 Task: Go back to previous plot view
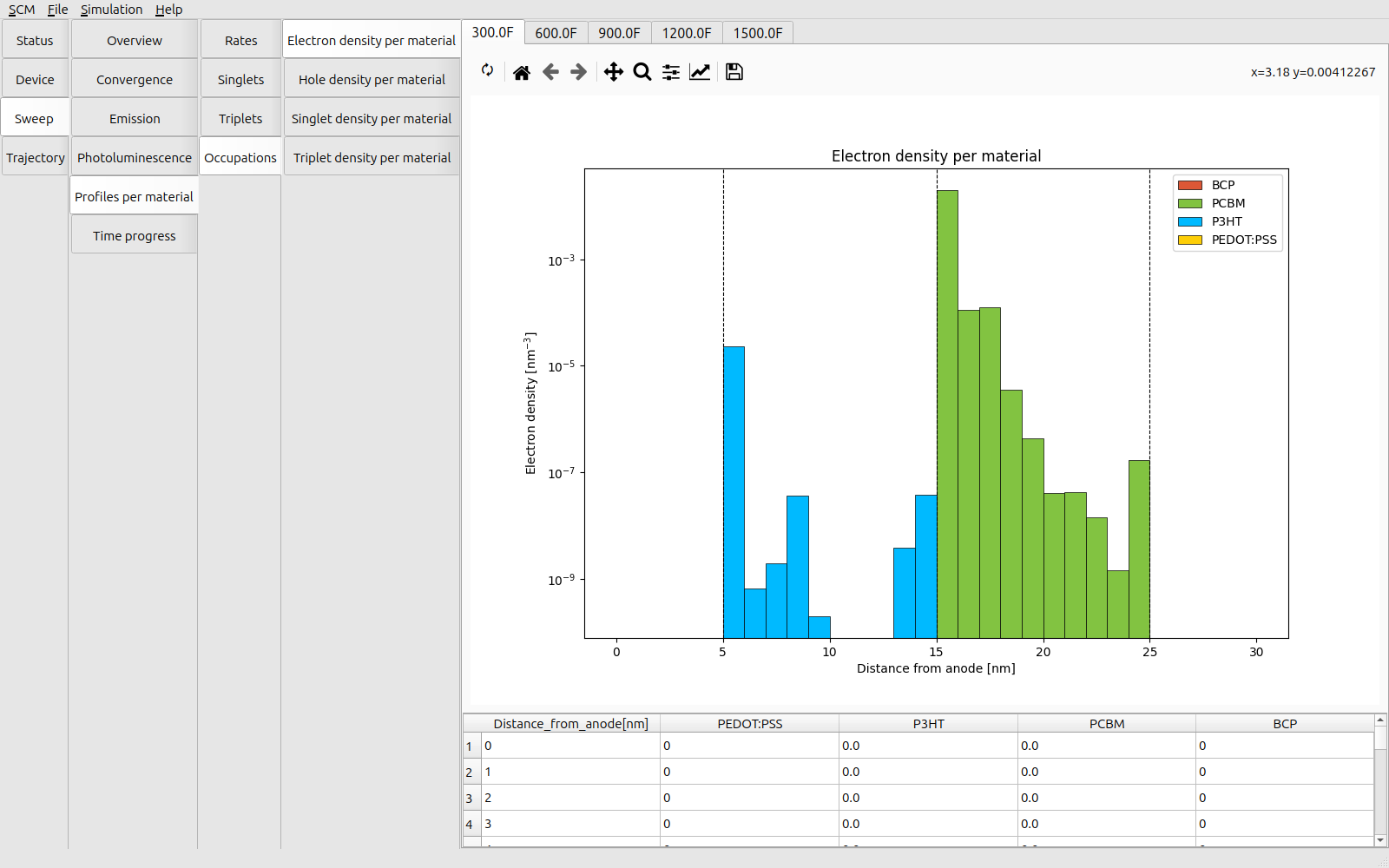[x=550, y=72]
